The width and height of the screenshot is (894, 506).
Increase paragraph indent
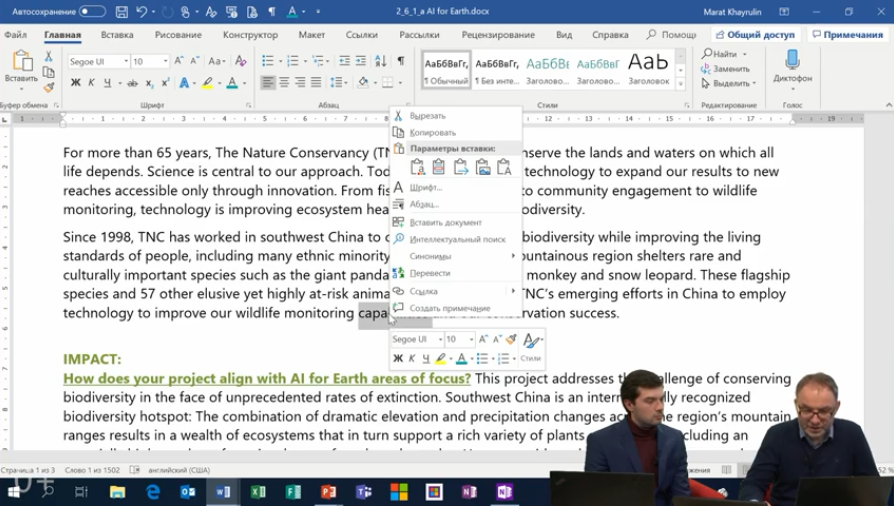pos(361,61)
